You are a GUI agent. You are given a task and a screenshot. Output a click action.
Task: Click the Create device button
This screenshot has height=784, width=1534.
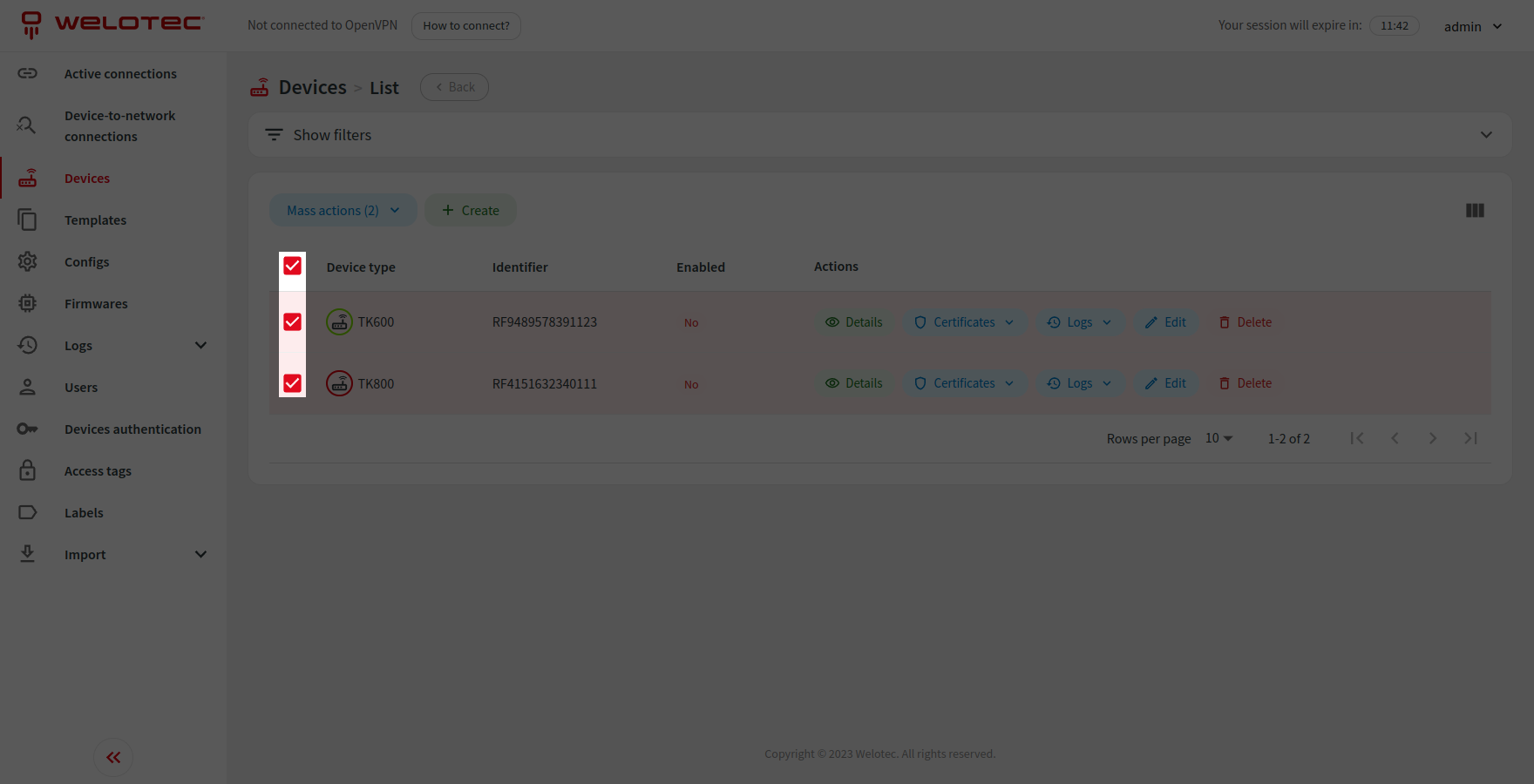[471, 211]
